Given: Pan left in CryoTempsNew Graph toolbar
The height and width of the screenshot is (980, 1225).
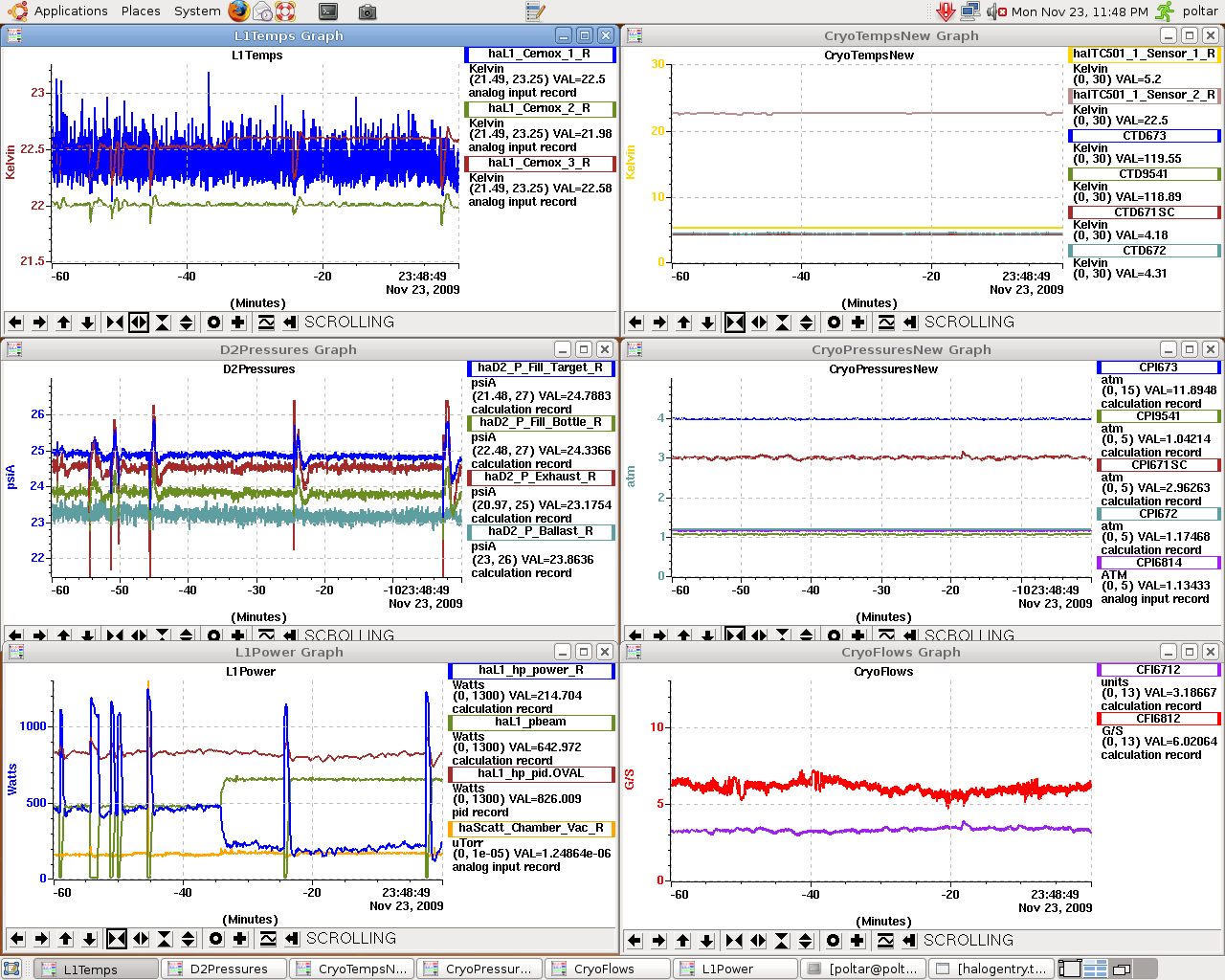Looking at the screenshot, I should click(x=635, y=323).
